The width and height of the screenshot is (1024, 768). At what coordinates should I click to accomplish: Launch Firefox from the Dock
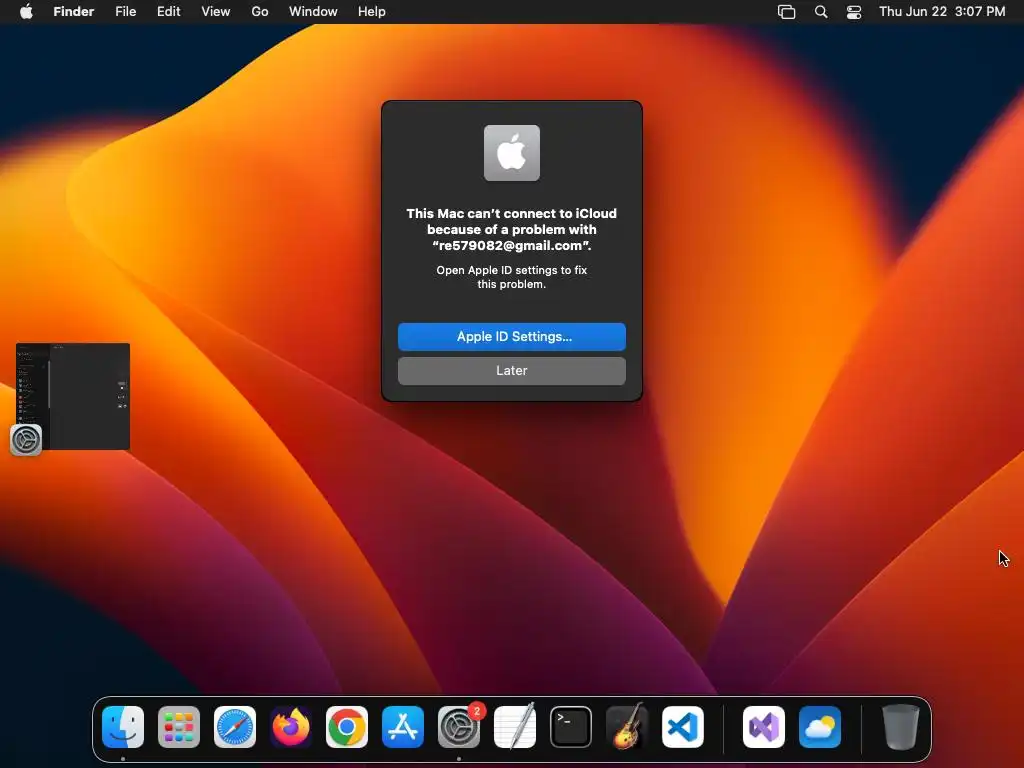[291, 727]
